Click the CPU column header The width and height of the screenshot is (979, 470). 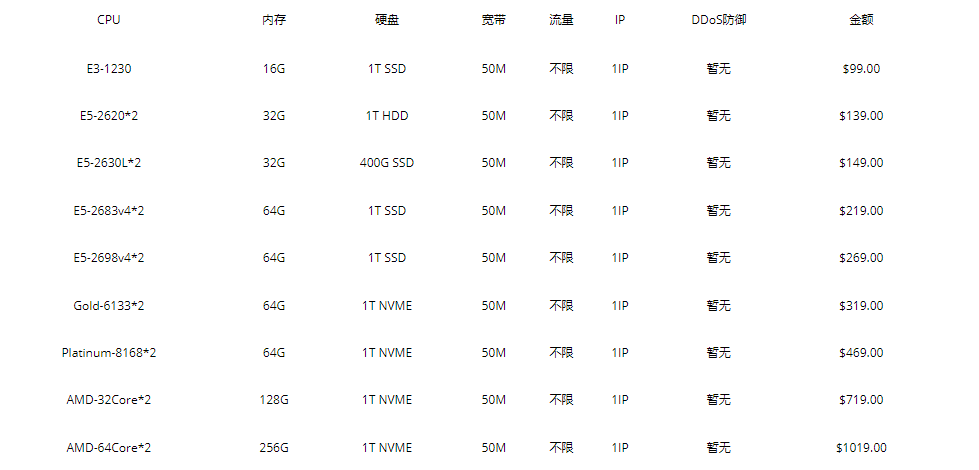(109, 20)
